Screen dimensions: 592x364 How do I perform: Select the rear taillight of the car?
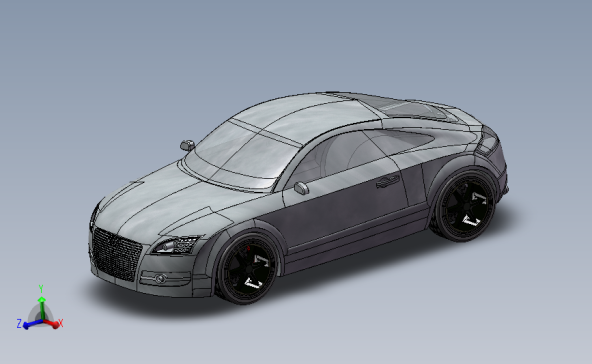pos(489,141)
